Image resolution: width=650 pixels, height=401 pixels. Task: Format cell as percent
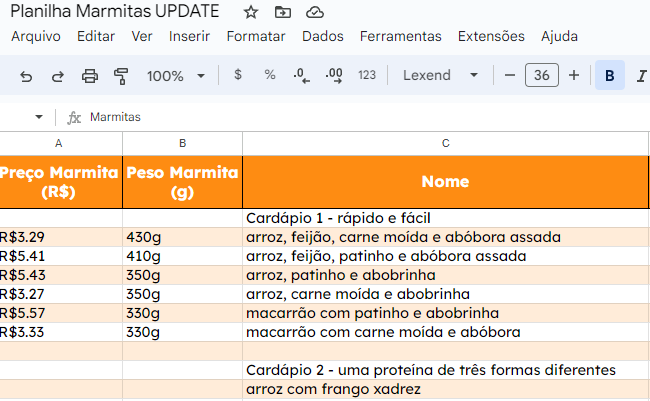pos(270,75)
